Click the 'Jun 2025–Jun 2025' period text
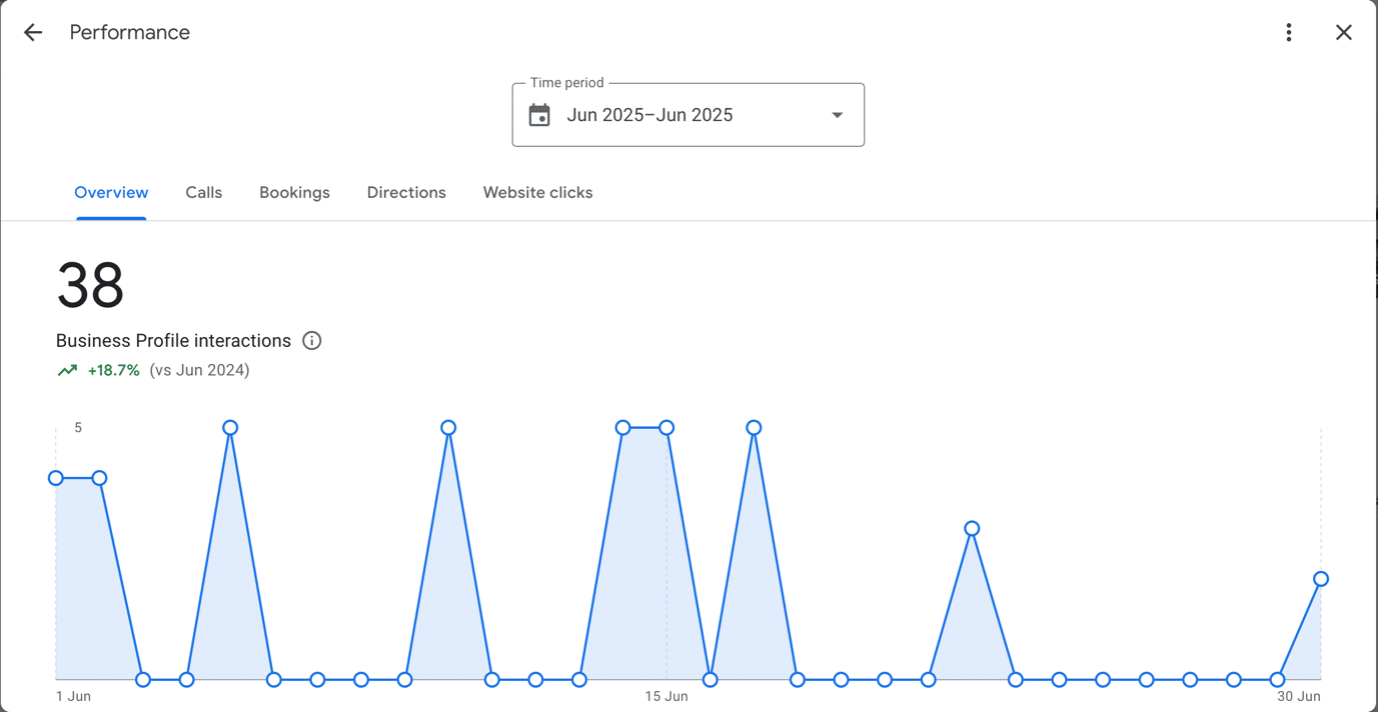Viewport: 1381px width, 715px height. coord(650,115)
